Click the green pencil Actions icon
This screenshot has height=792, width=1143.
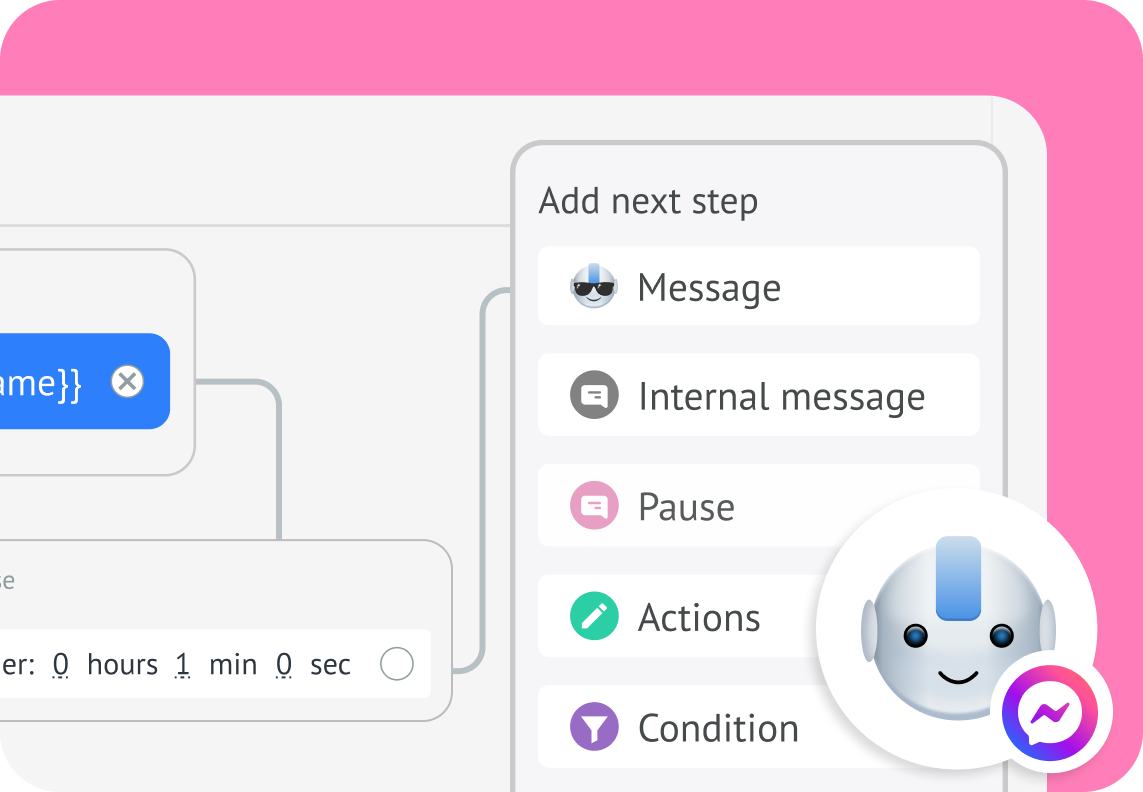tap(594, 616)
